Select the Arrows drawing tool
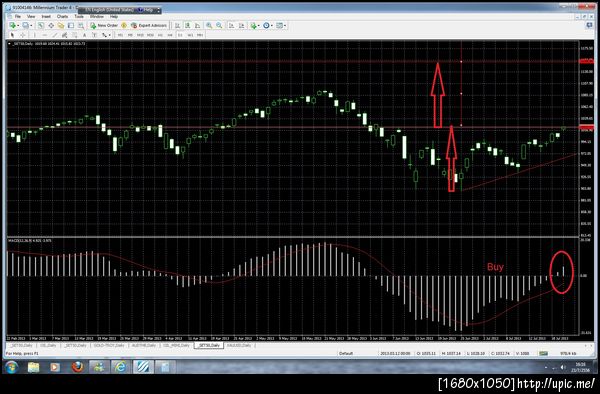The height and width of the screenshot is (394, 600). [104, 35]
